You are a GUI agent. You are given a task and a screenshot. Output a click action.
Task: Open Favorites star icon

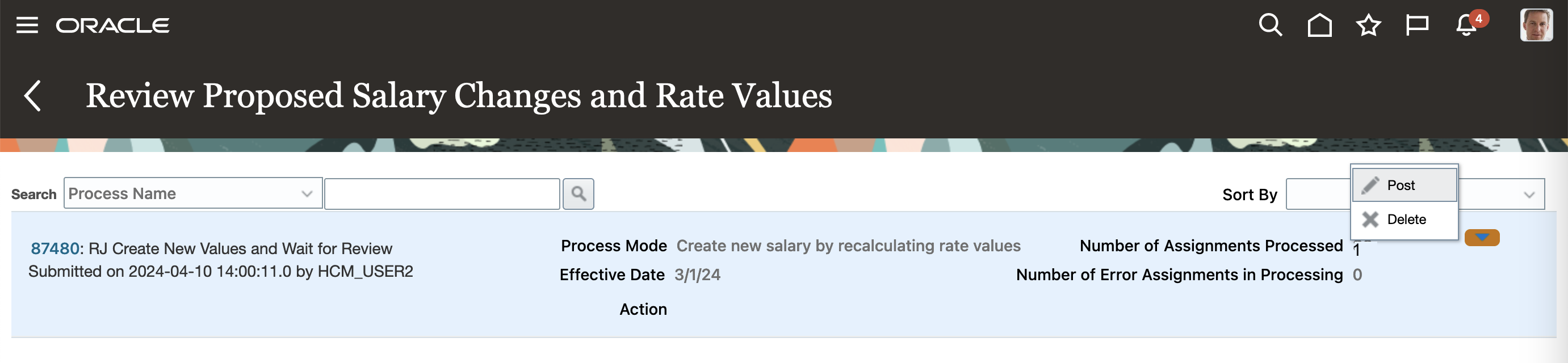click(1368, 26)
